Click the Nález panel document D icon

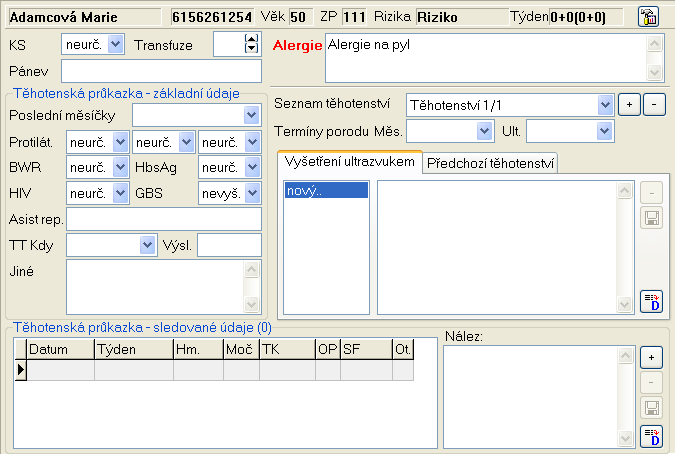[651, 435]
